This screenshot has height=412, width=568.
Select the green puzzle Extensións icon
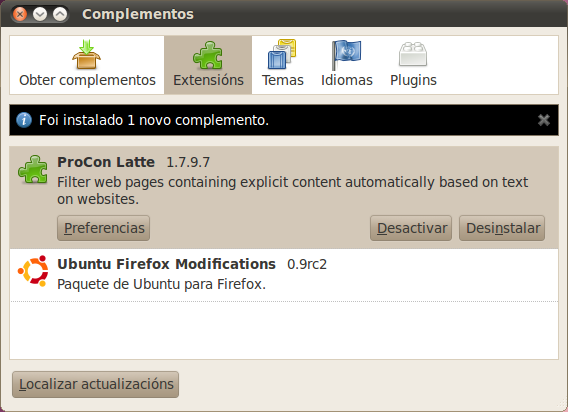pos(208,55)
